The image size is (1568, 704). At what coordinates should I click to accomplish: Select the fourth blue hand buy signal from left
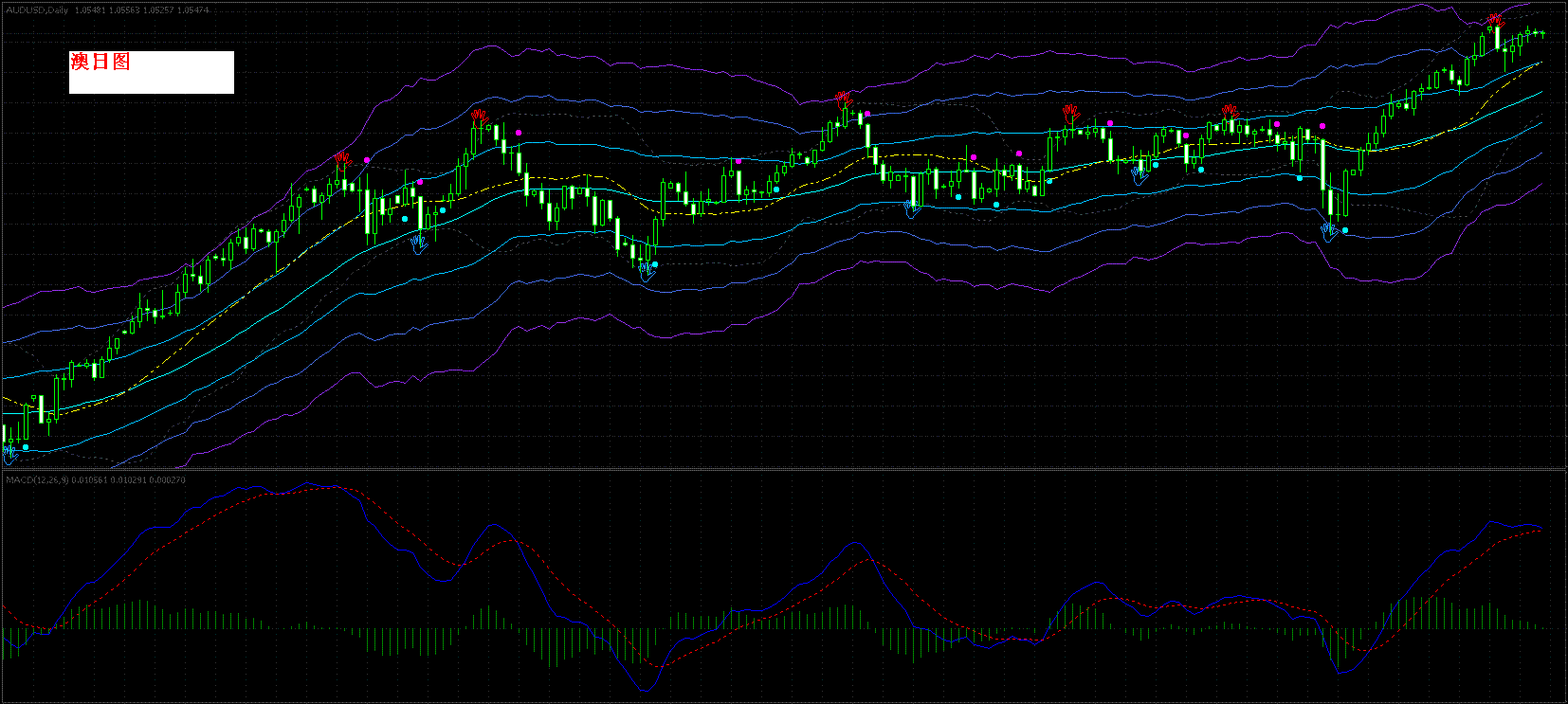[x=913, y=208]
